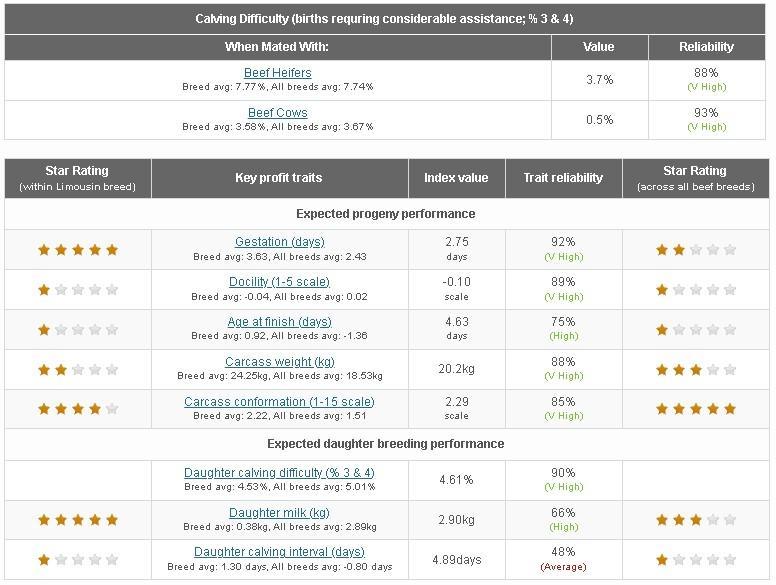The width and height of the screenshot is (776, 585).
Task: Click Beef Cows breed average text
Action: (278, 127)
